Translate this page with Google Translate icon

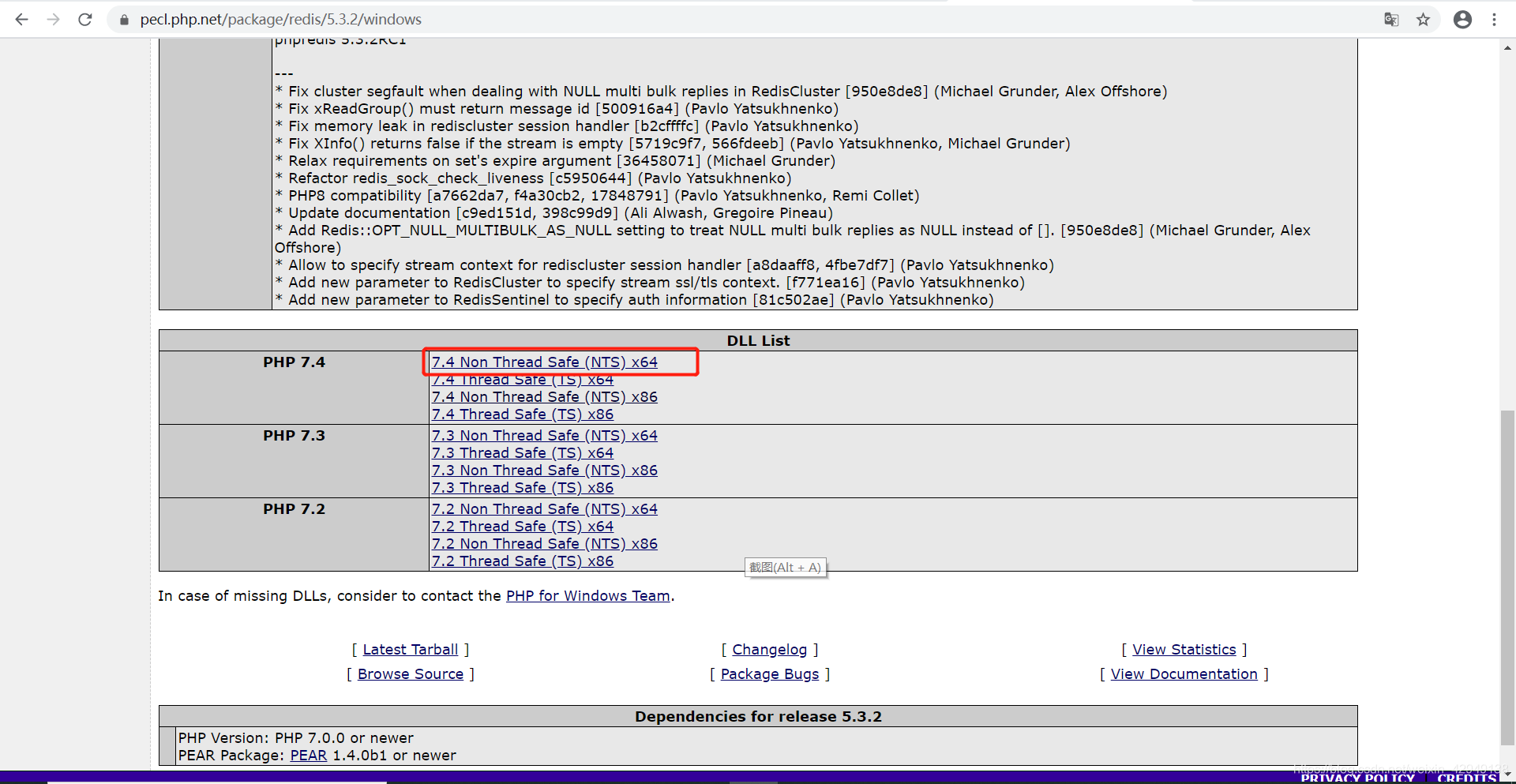click(1391, 19)
